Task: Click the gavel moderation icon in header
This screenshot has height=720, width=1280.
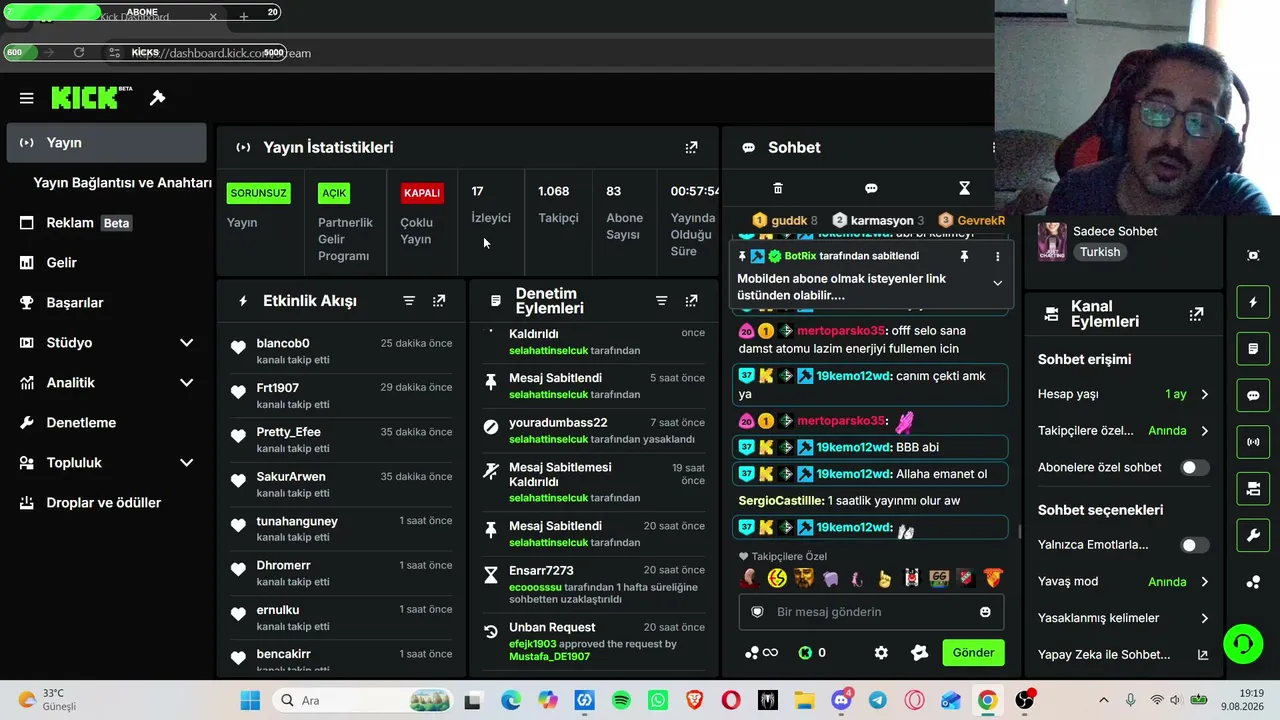Action: (157, 98)
